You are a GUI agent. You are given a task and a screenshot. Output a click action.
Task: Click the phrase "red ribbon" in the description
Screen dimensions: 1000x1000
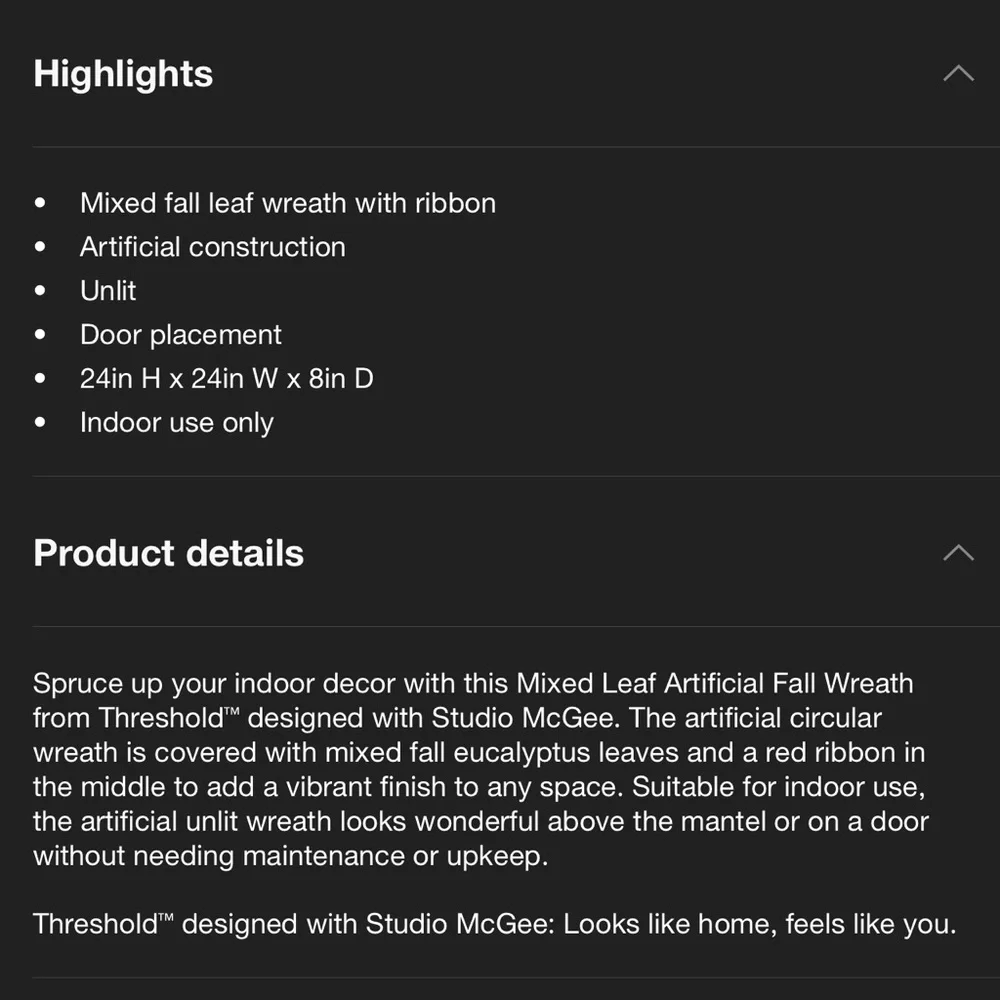[x=830, y=753]
